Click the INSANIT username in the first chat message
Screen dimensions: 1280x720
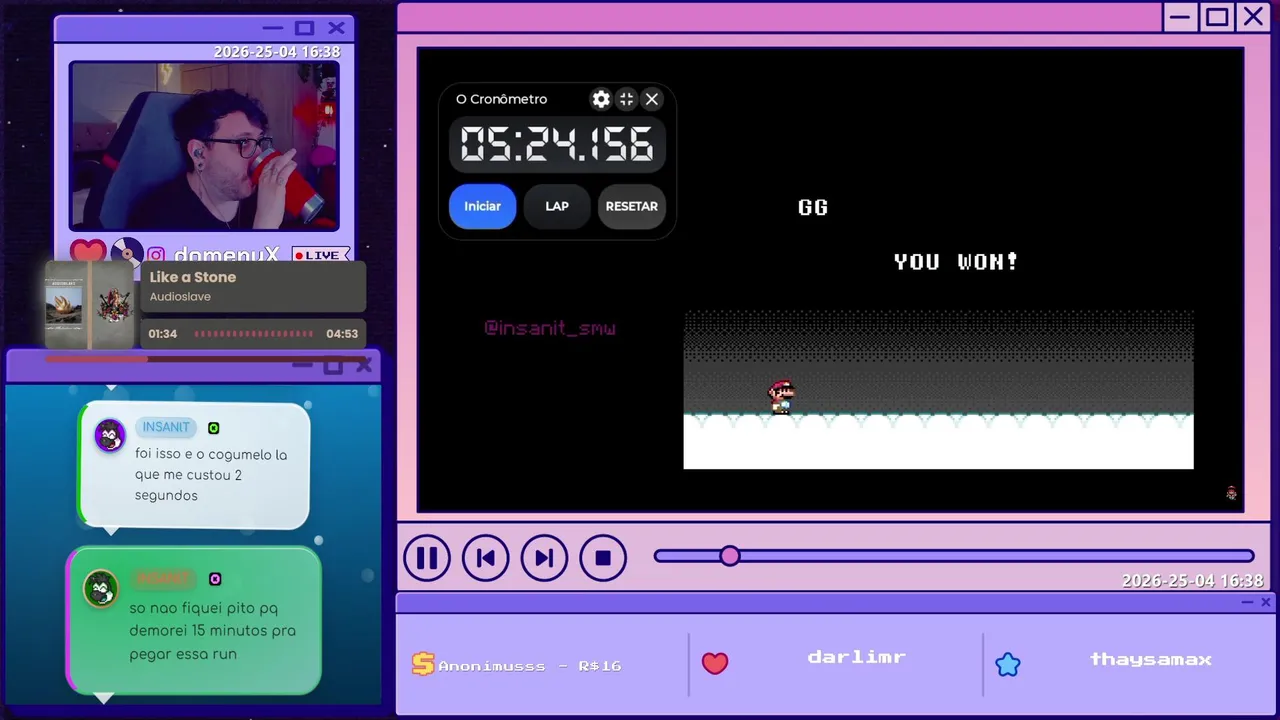point(166,427)
